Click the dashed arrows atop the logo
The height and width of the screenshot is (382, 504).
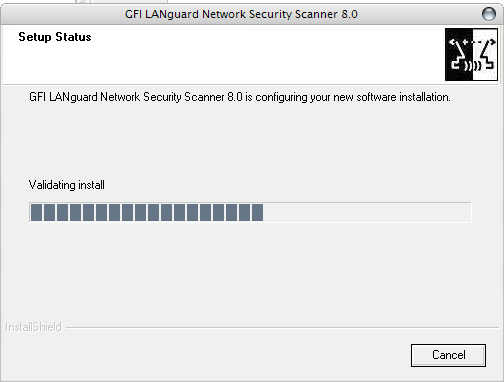pyautogui.click(x=472, y=42)
